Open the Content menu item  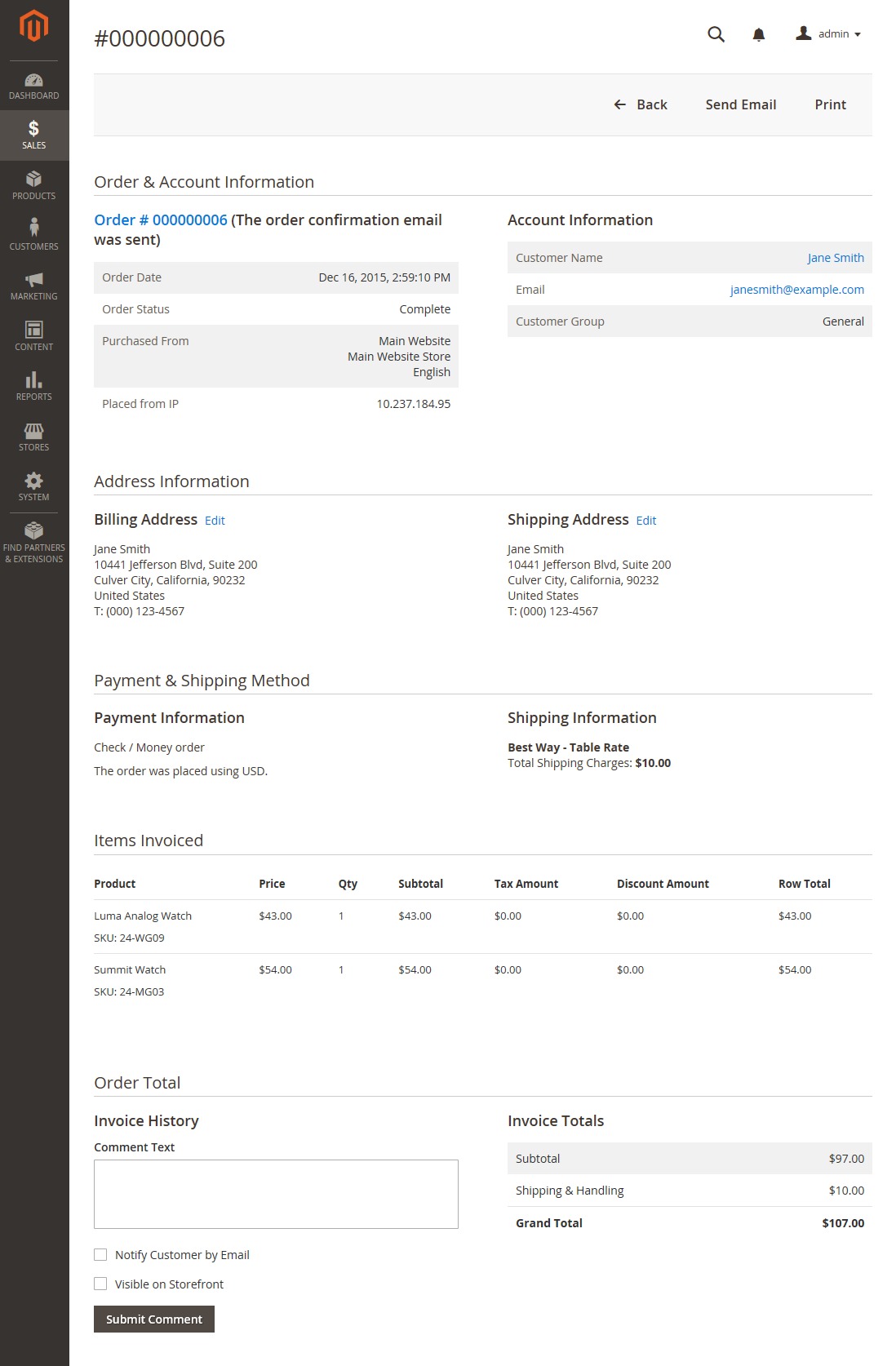34,335
